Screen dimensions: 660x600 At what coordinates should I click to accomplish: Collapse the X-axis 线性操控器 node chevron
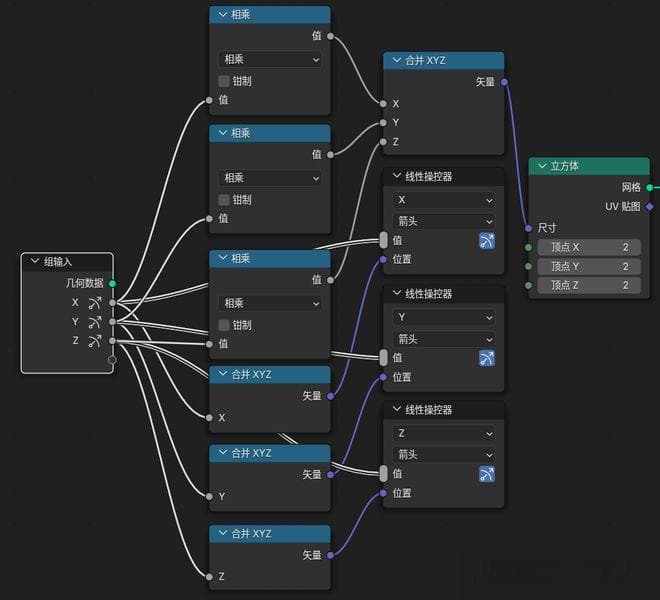(x=397, y=176)
